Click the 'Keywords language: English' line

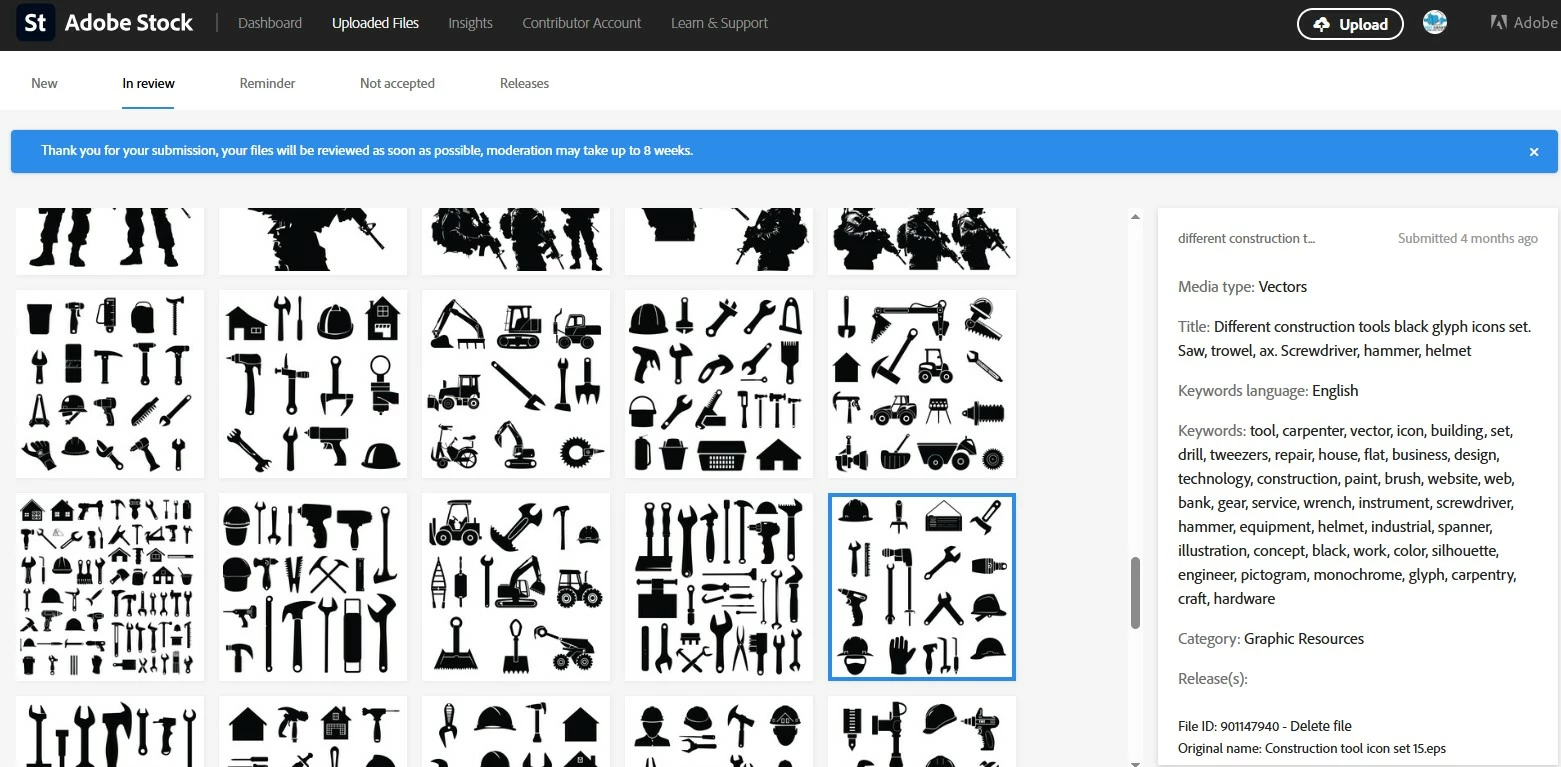1268,391
